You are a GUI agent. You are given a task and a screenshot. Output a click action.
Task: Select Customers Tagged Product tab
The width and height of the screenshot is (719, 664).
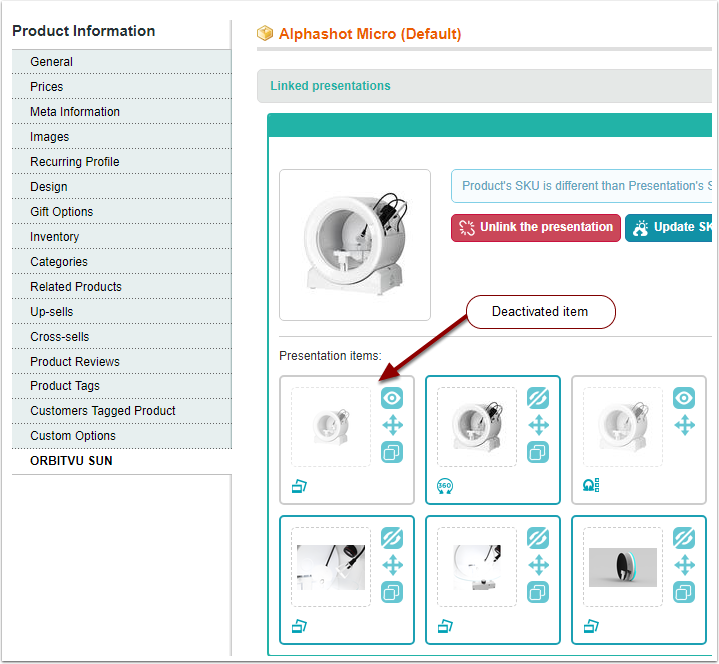coord(122,410)
